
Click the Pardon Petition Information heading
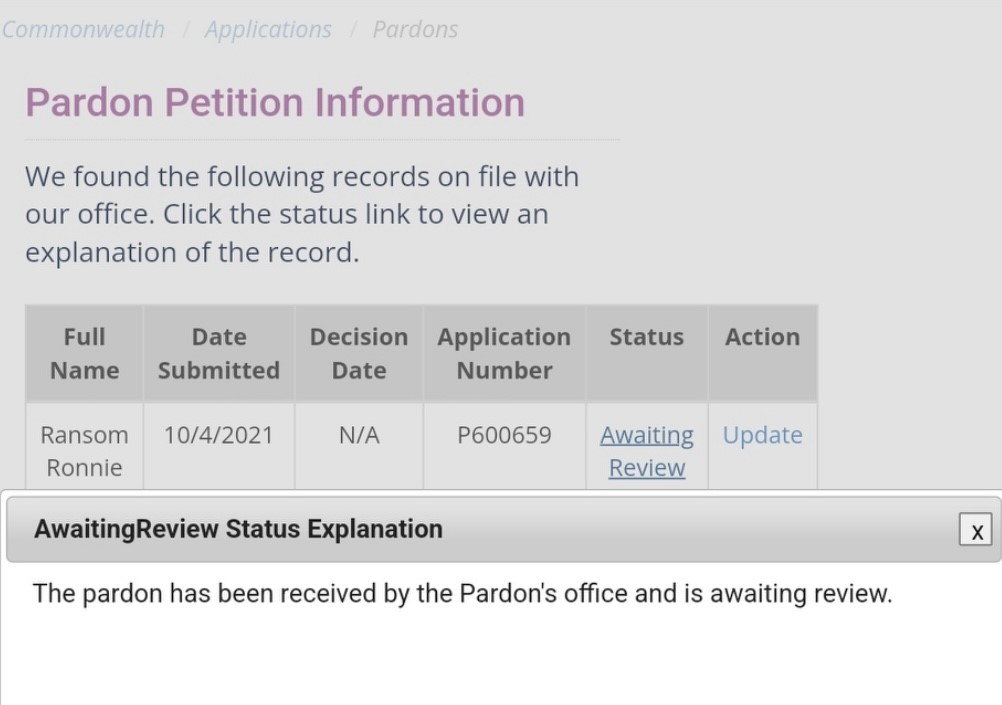(x=275, y=103)
